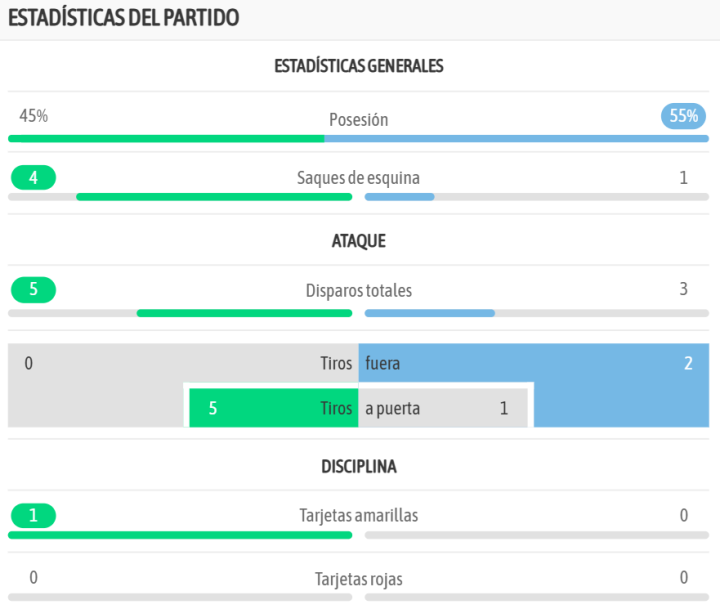Click the green segment of the possession bar

(x=166, y=138)
